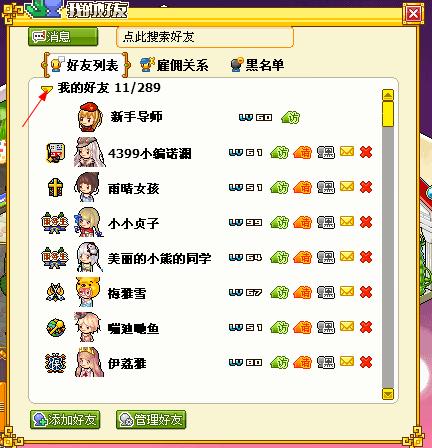The width and height of the screenshot is (432, 448).
Task: Blacklist 伊荔雅 with the 黑 icon
Action: [x=325, y=362]
